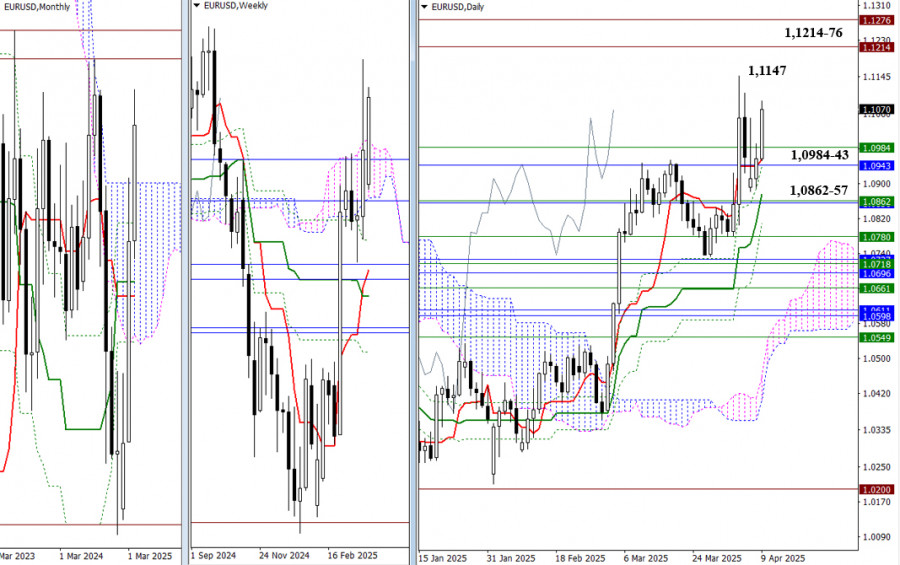Click the green 1.0862 price level label
Screen dimensions: 900x565
876,202
